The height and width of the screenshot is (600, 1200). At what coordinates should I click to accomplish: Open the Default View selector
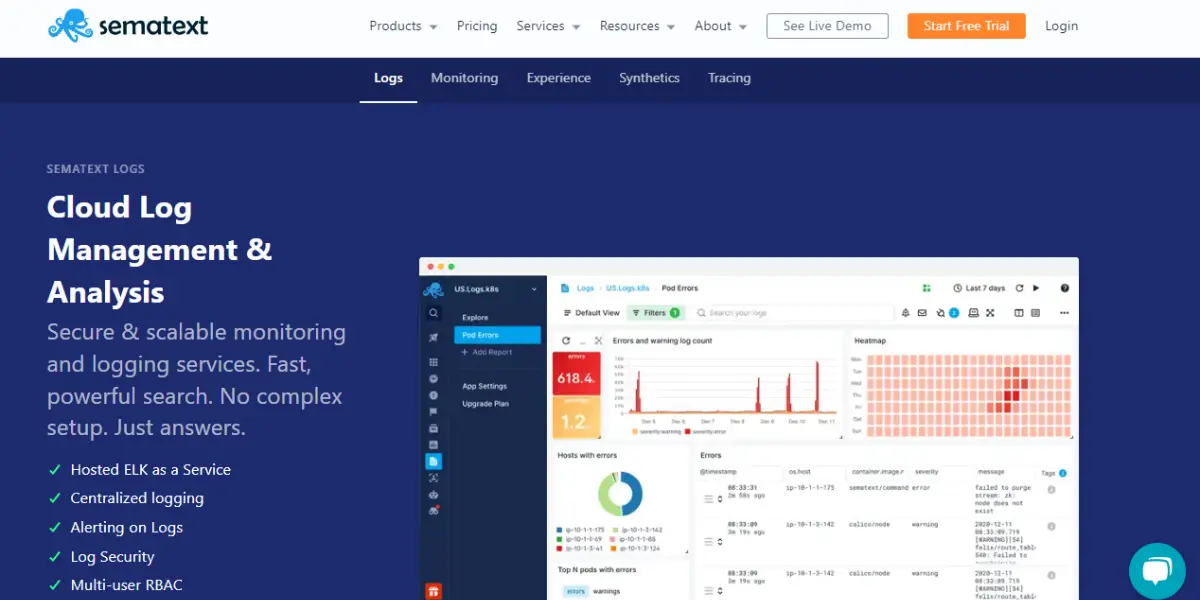591,313
